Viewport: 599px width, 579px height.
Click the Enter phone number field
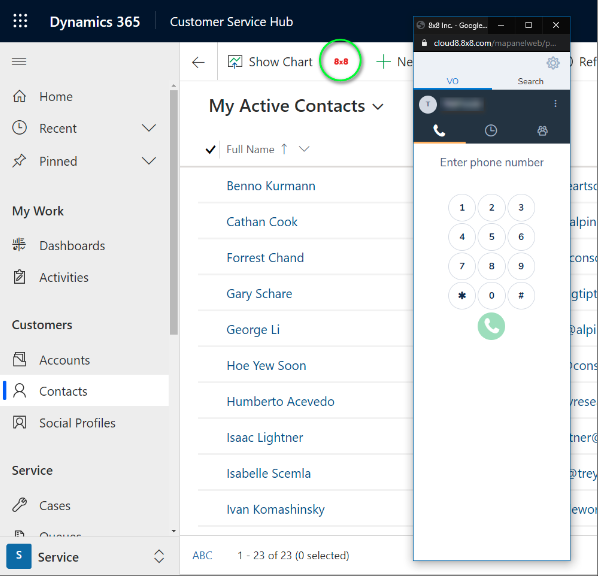[x=492, y=162]
